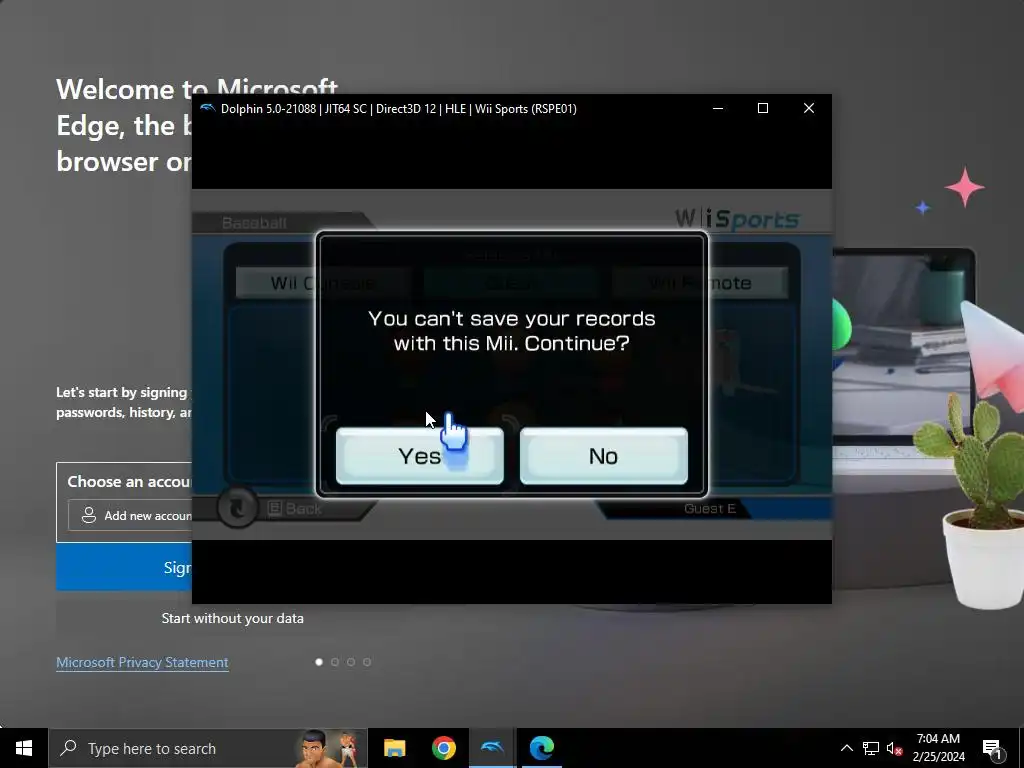Close the Dolphin emulator window
The image size is (1024, 768).
tap(808, 108)
